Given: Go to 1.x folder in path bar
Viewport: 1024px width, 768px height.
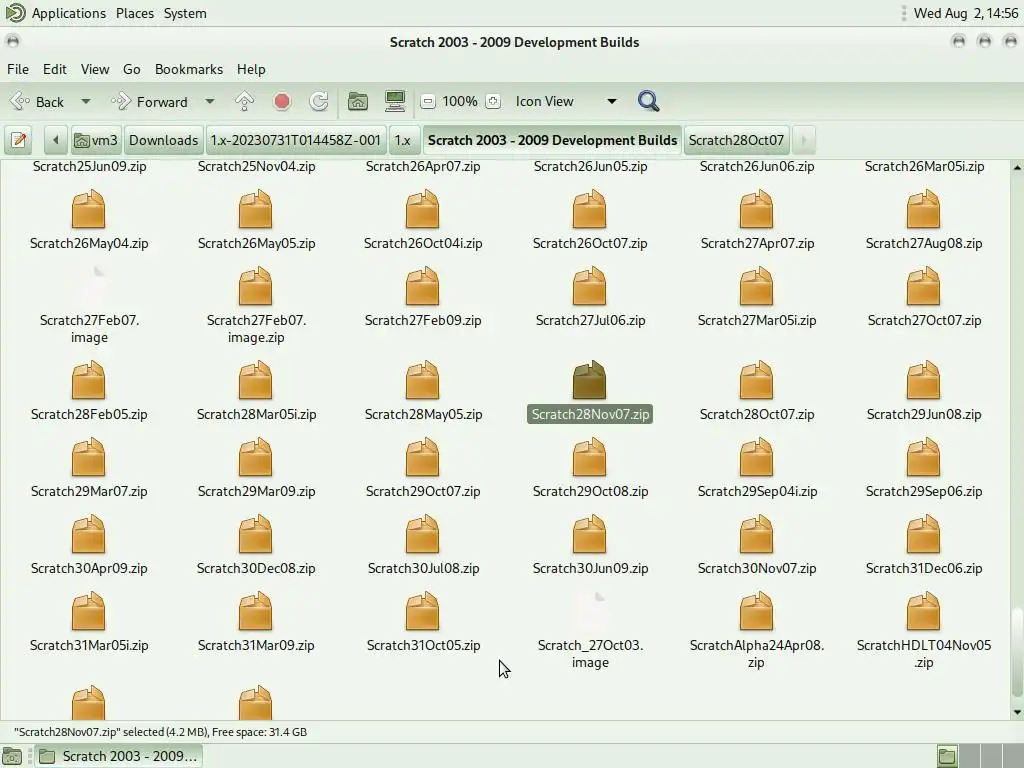Looking at the screenshot, I should click(403, 140).
